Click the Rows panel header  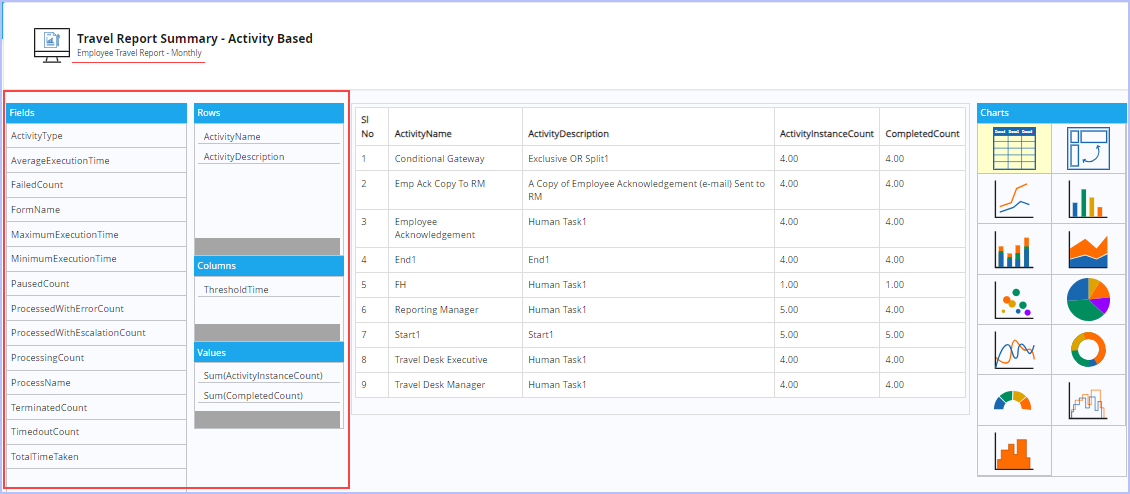pos(269,113)
